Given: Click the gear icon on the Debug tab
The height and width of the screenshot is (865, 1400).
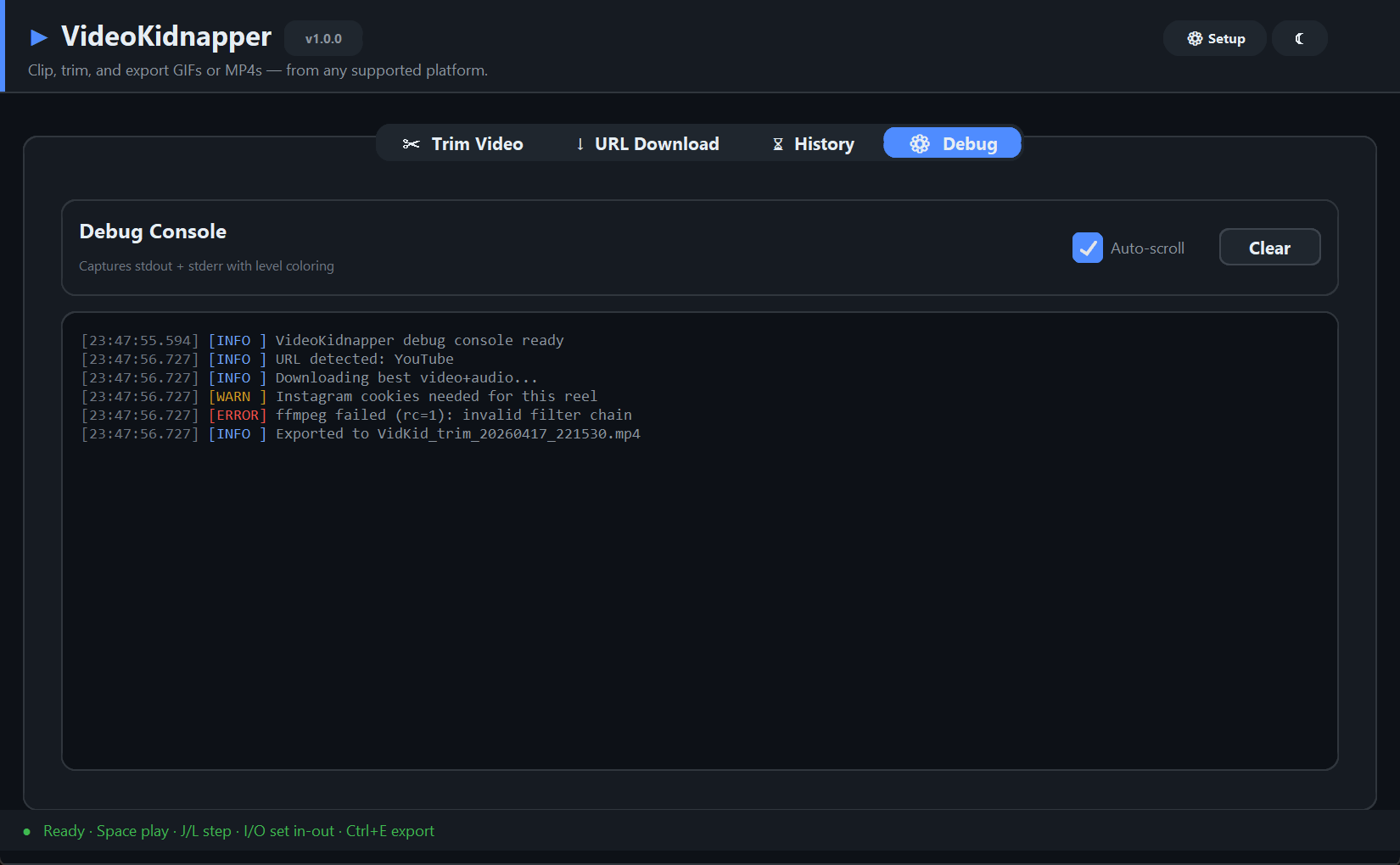Looking at the screenshot, I should (920, 144).
